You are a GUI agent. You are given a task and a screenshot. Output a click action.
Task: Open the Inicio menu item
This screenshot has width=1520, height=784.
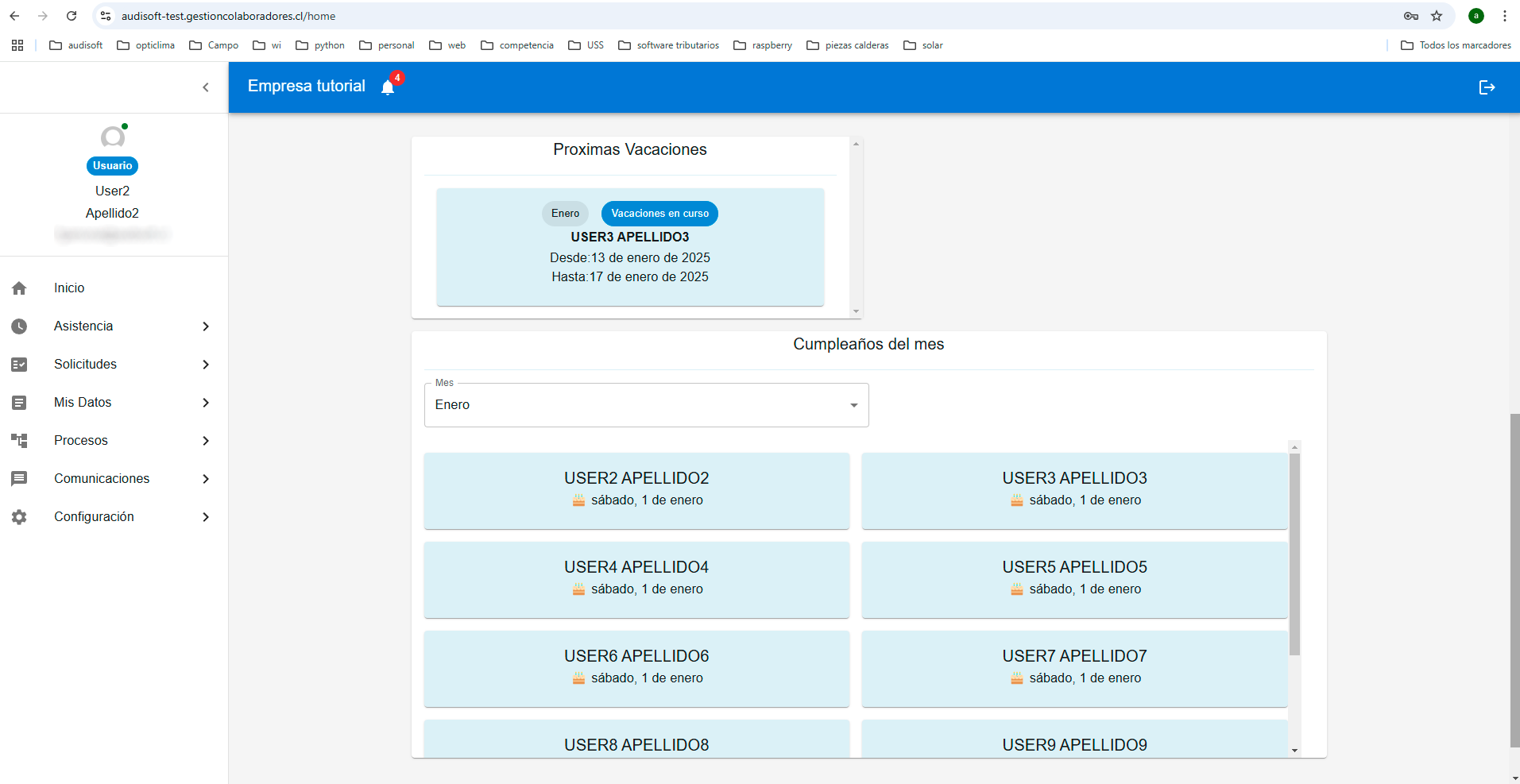(69, 288)
